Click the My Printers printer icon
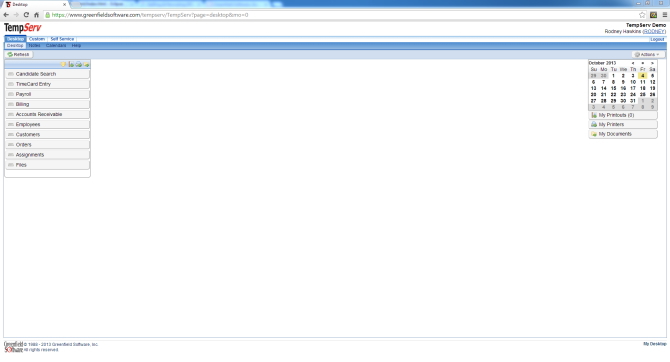Image resolution: width=670 pixels, height=362 pixels. (594, 124)
